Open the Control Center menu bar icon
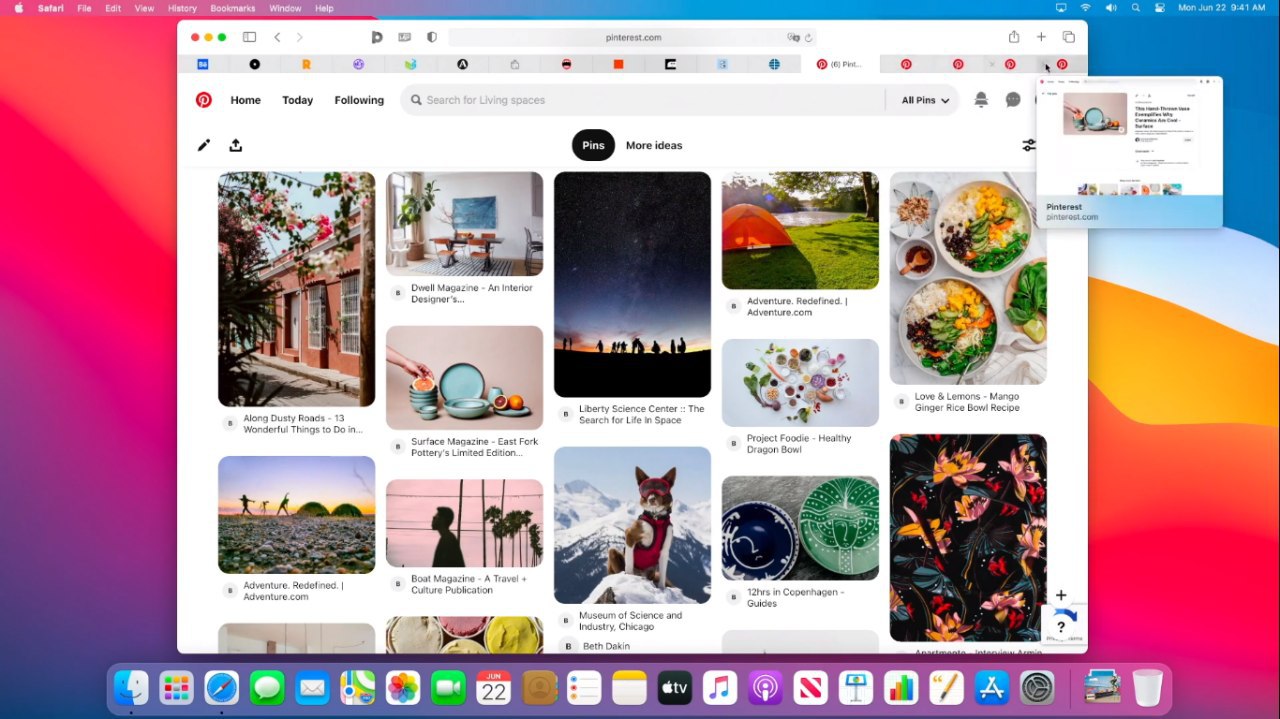The image size is (1280, 719). (x=1160, y=8)
